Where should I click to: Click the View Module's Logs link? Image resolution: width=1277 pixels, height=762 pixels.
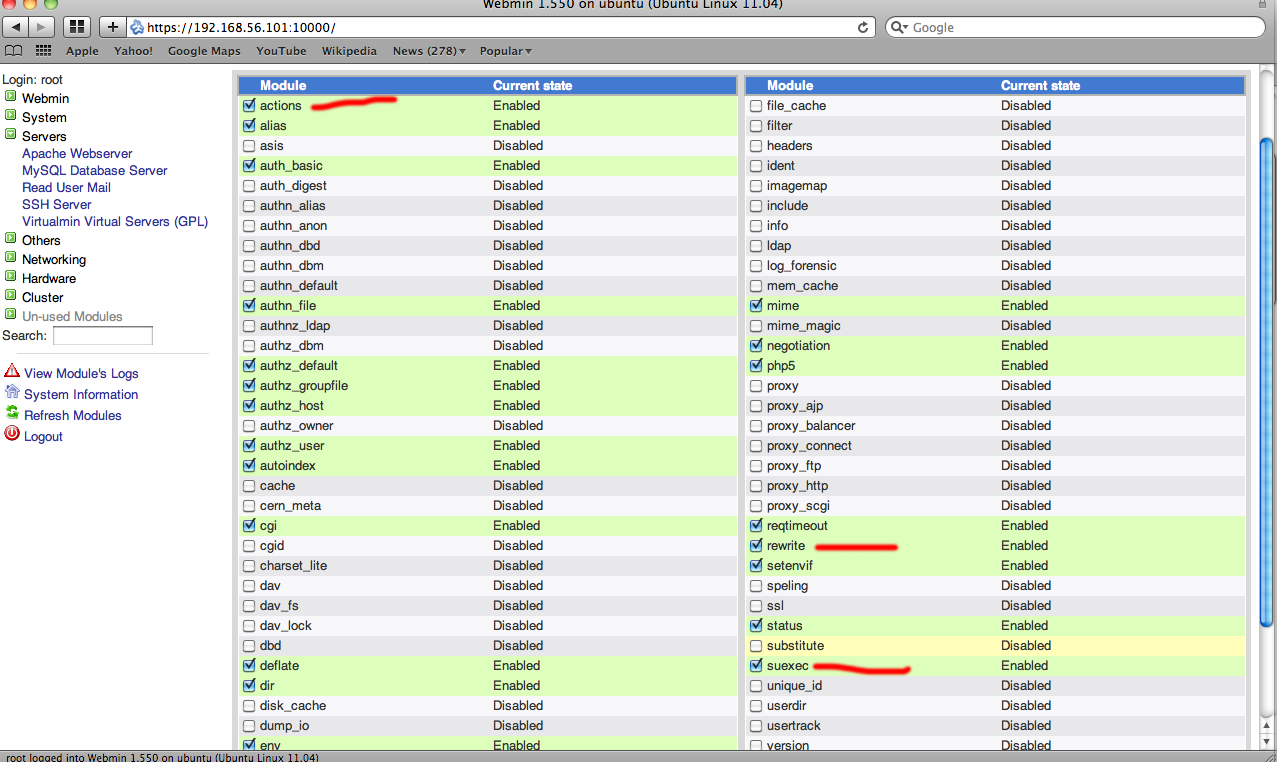tap(81, 373)
